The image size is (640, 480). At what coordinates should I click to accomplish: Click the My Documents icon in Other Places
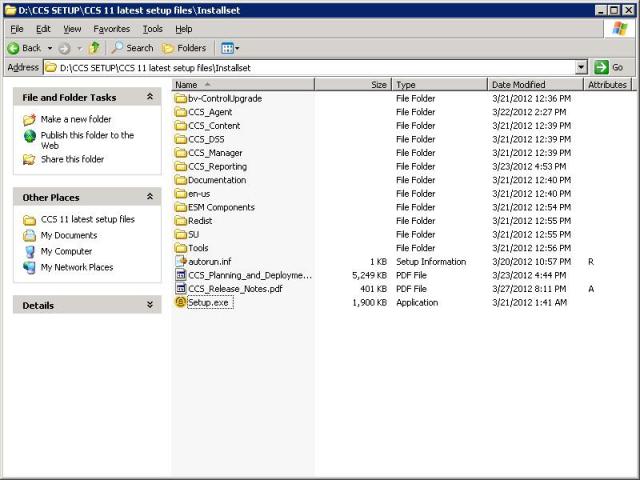point(29,236)
